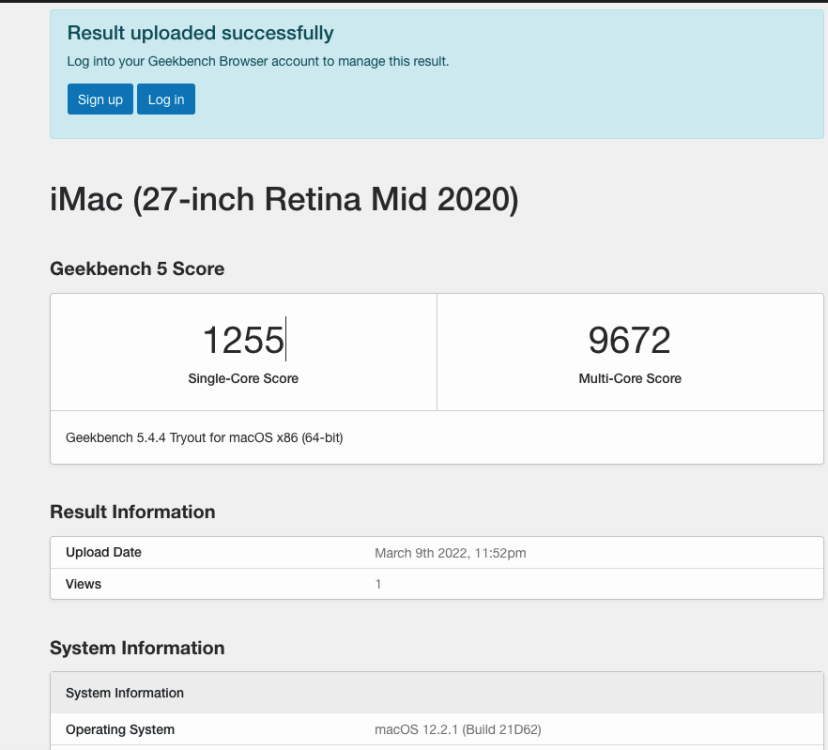Click the Operating System row label

(120, 729)
